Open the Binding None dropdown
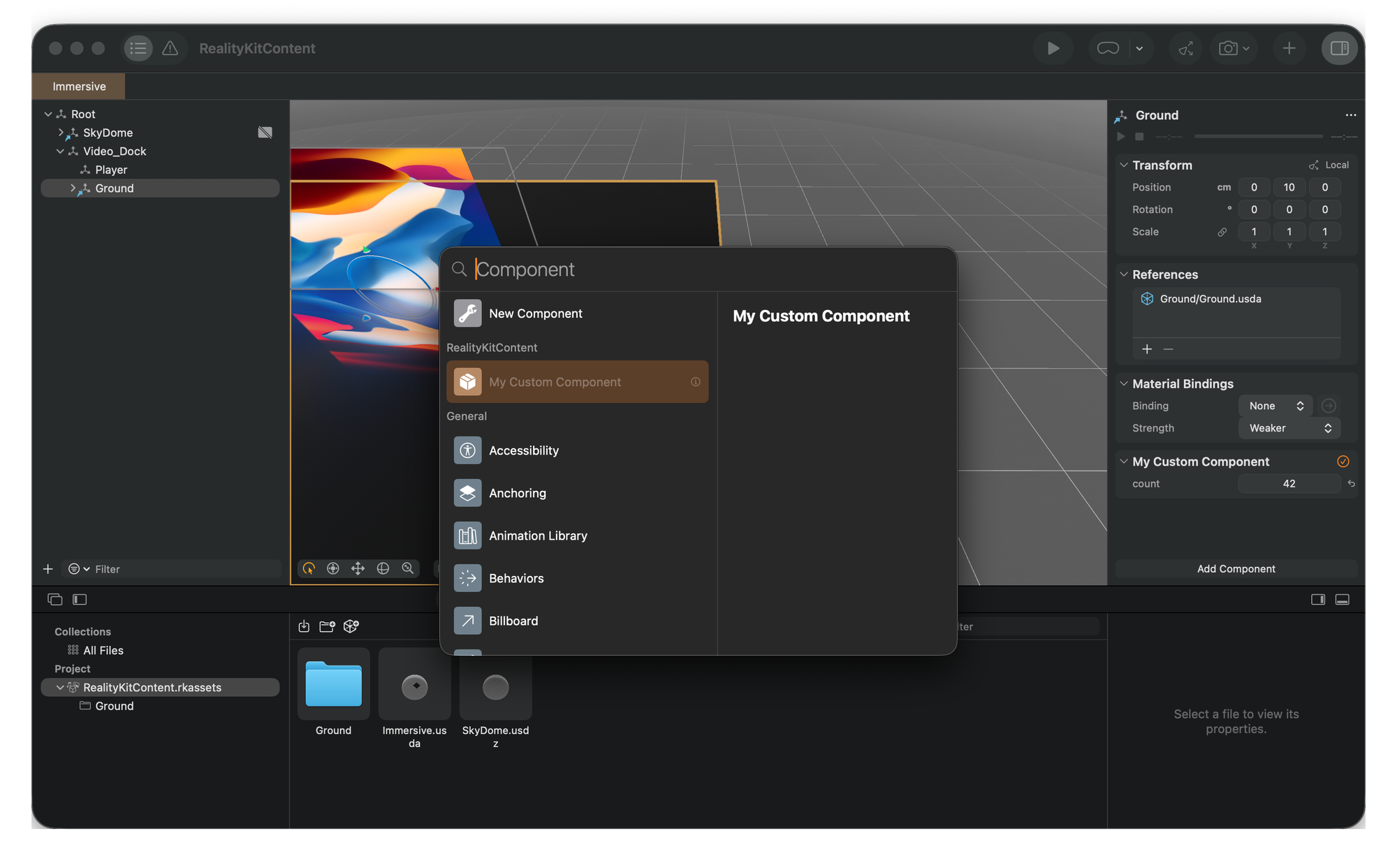This screenshot has width=1397, height=868. tap(1275, 406)
